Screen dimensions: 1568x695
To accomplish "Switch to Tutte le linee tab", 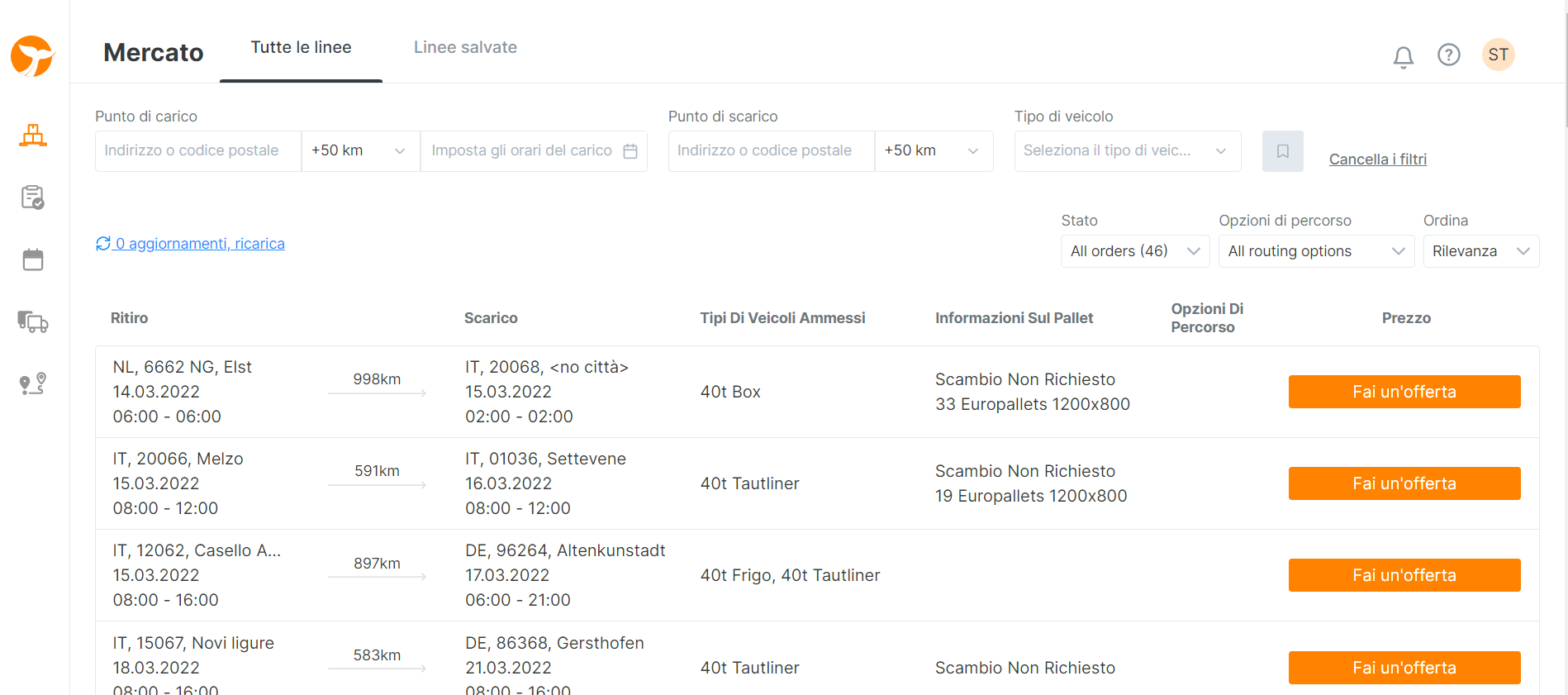I will click(x=301, y=47).
